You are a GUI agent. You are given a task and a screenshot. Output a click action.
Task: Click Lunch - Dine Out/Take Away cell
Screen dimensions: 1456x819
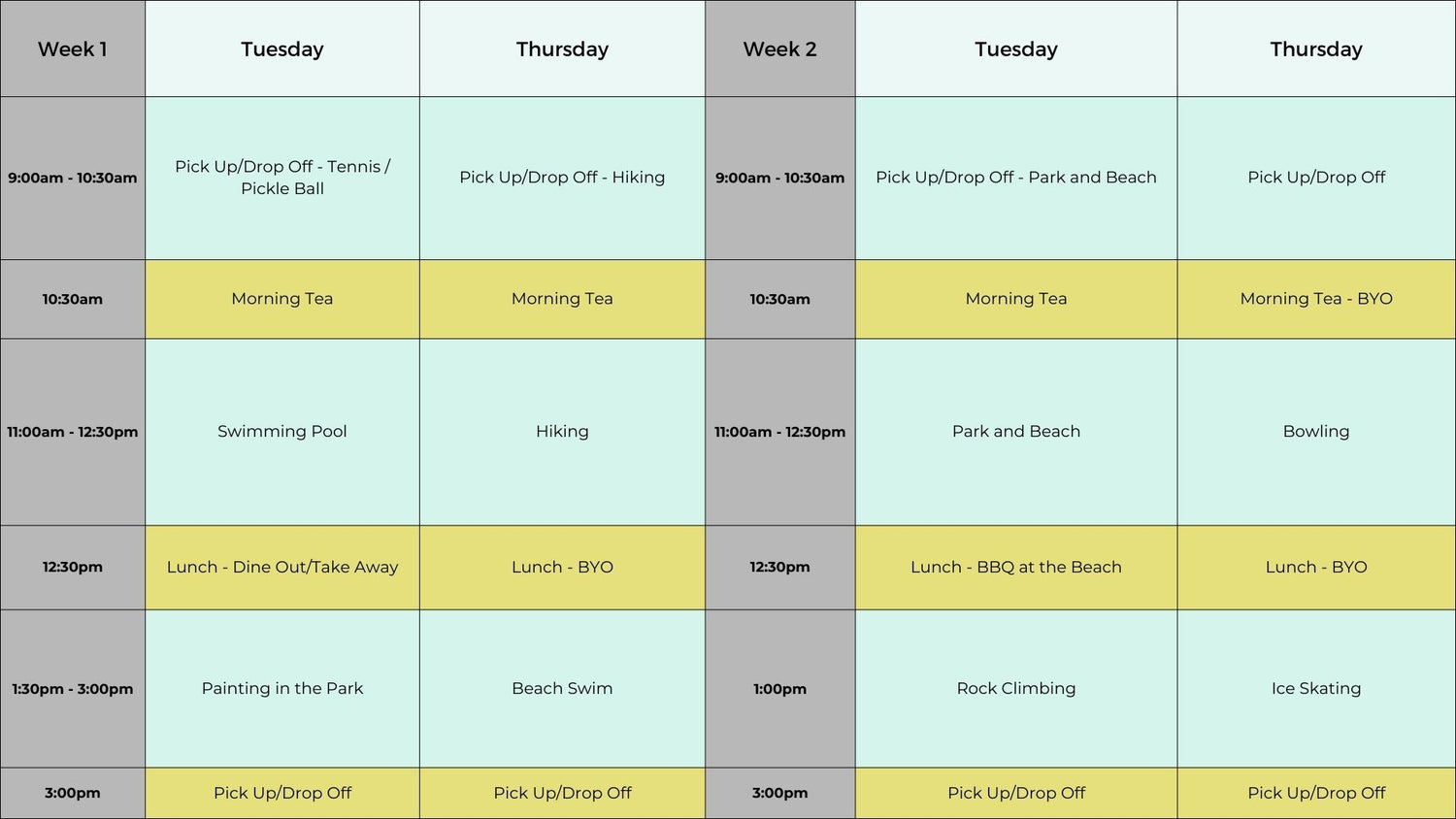pos(281,568)
